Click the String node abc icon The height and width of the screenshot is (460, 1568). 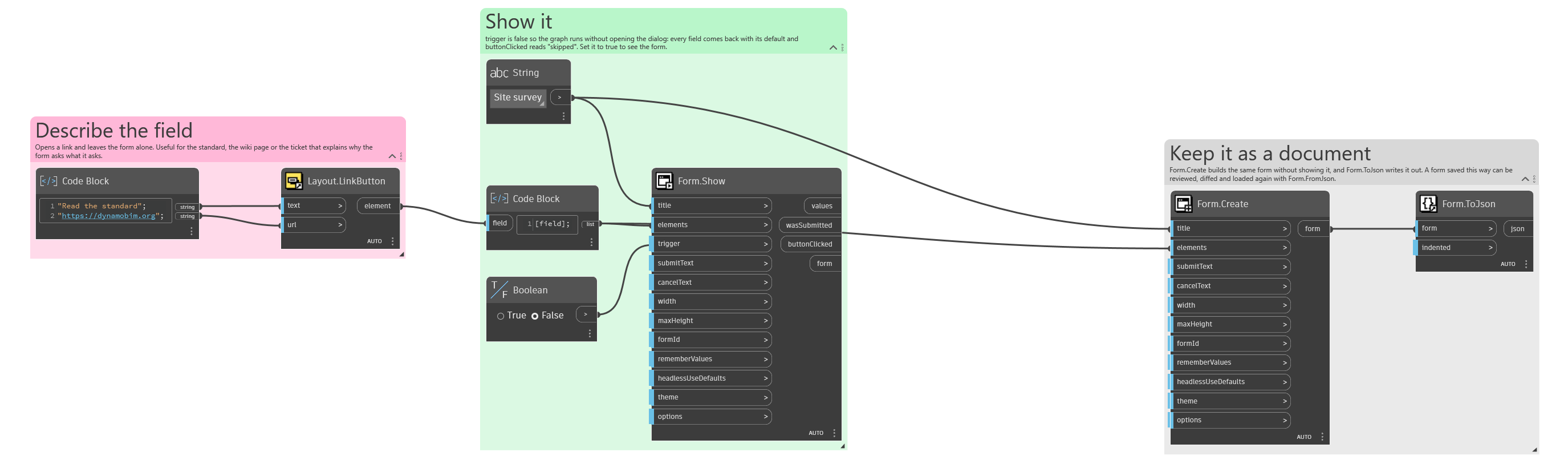pyautogui.click(x=499, y=73)
